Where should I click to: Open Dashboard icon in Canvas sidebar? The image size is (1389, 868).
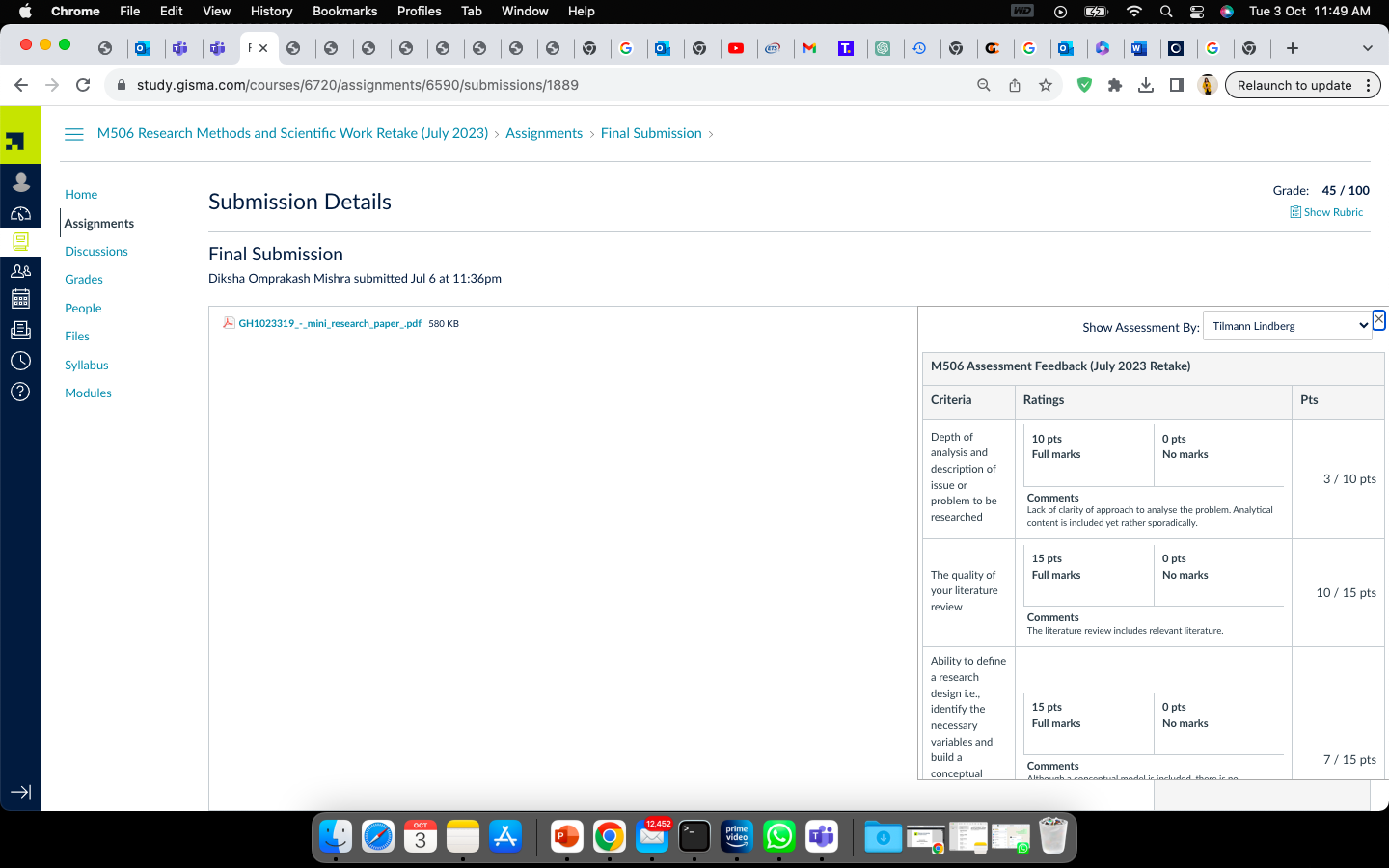20,213
